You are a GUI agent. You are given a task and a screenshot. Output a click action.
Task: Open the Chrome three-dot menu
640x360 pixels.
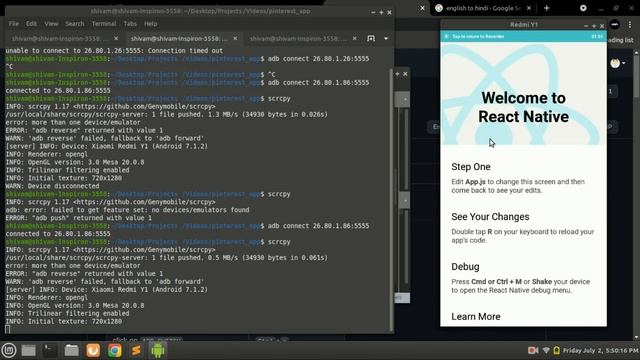(x=630, y=25)
